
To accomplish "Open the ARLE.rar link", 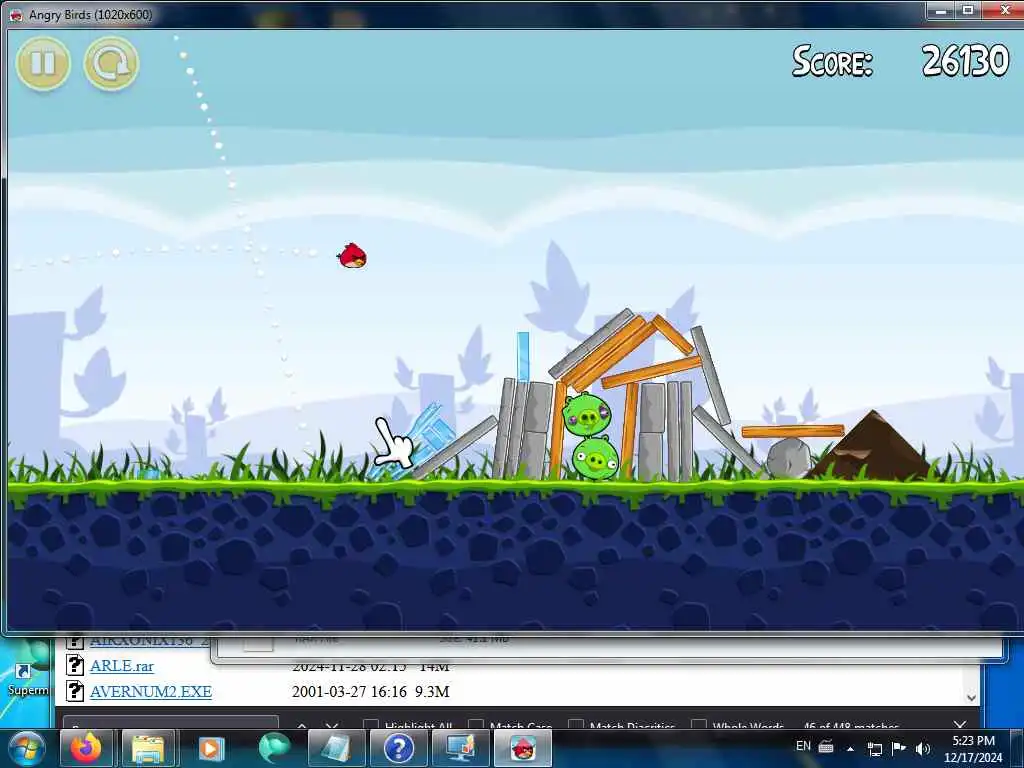I will 122,666.
